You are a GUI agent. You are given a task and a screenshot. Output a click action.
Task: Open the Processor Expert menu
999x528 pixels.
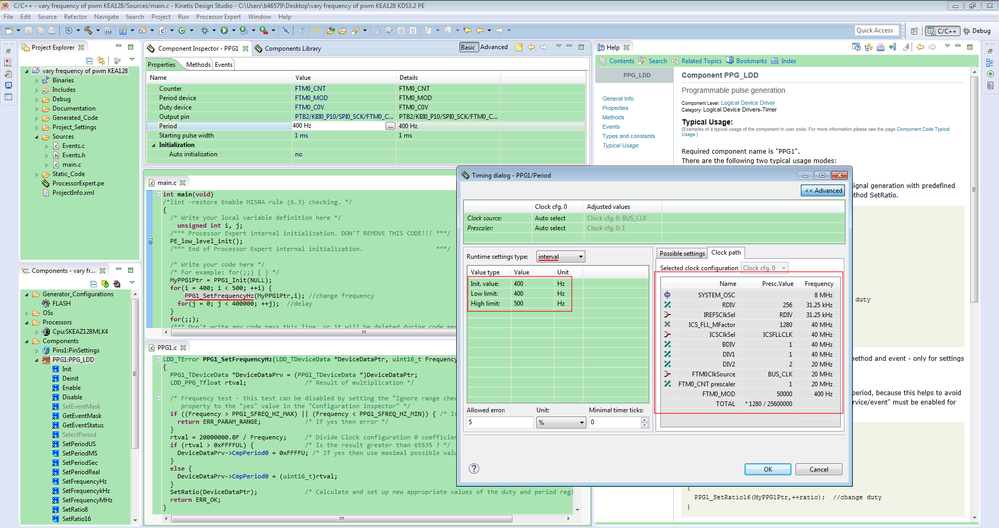coord(220,17)
